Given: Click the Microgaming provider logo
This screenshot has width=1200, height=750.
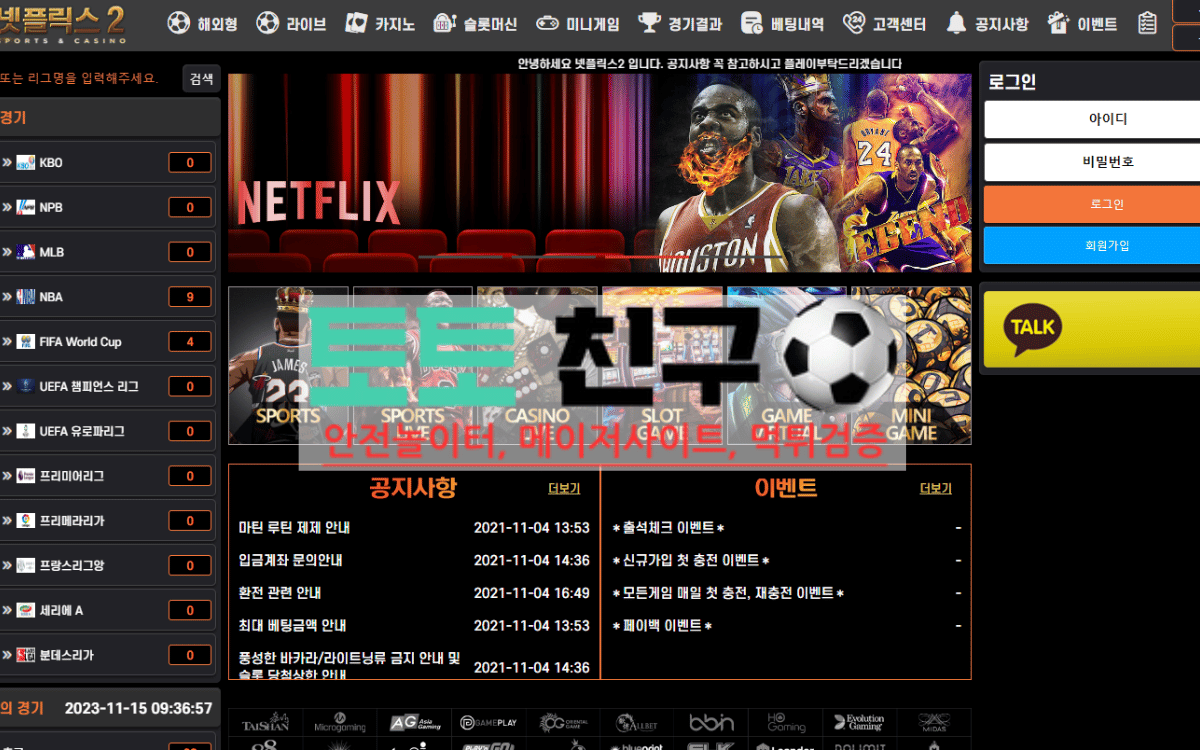Looking at the screenshot, I should 340,722.
